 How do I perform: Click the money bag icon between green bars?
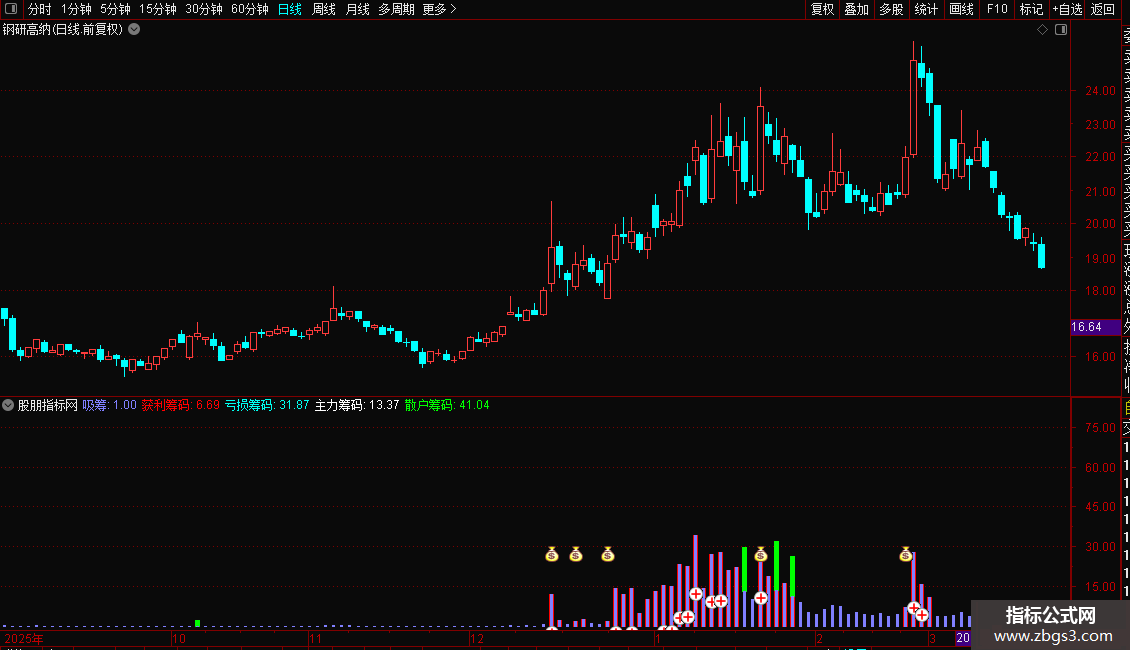tap(760, 554)
